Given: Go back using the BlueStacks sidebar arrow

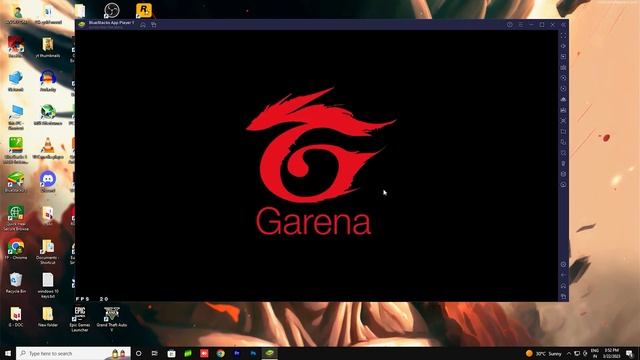Looking at the screenshot, I should (563, 275).
